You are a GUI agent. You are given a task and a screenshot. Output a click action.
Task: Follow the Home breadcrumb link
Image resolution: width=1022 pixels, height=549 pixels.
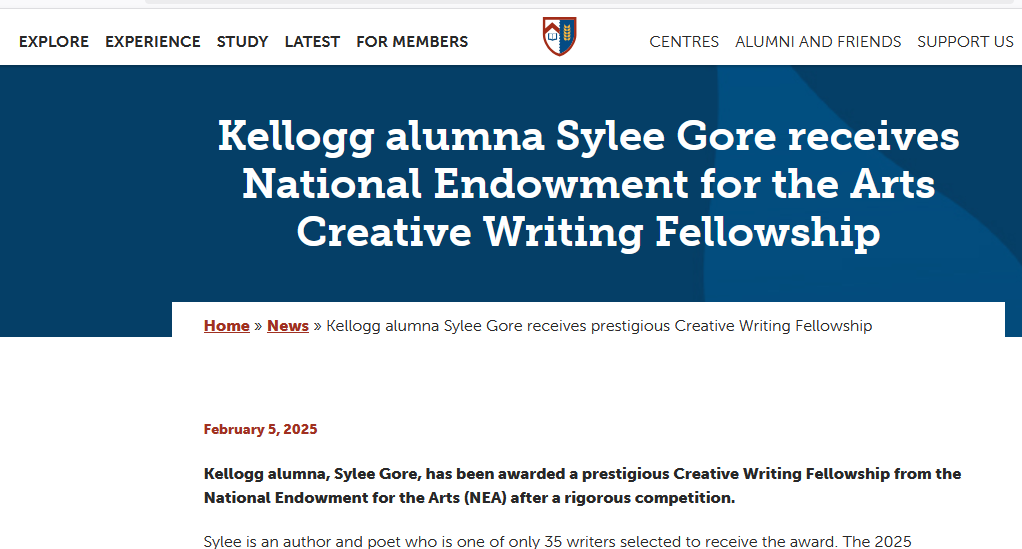[x=226, y=326]
